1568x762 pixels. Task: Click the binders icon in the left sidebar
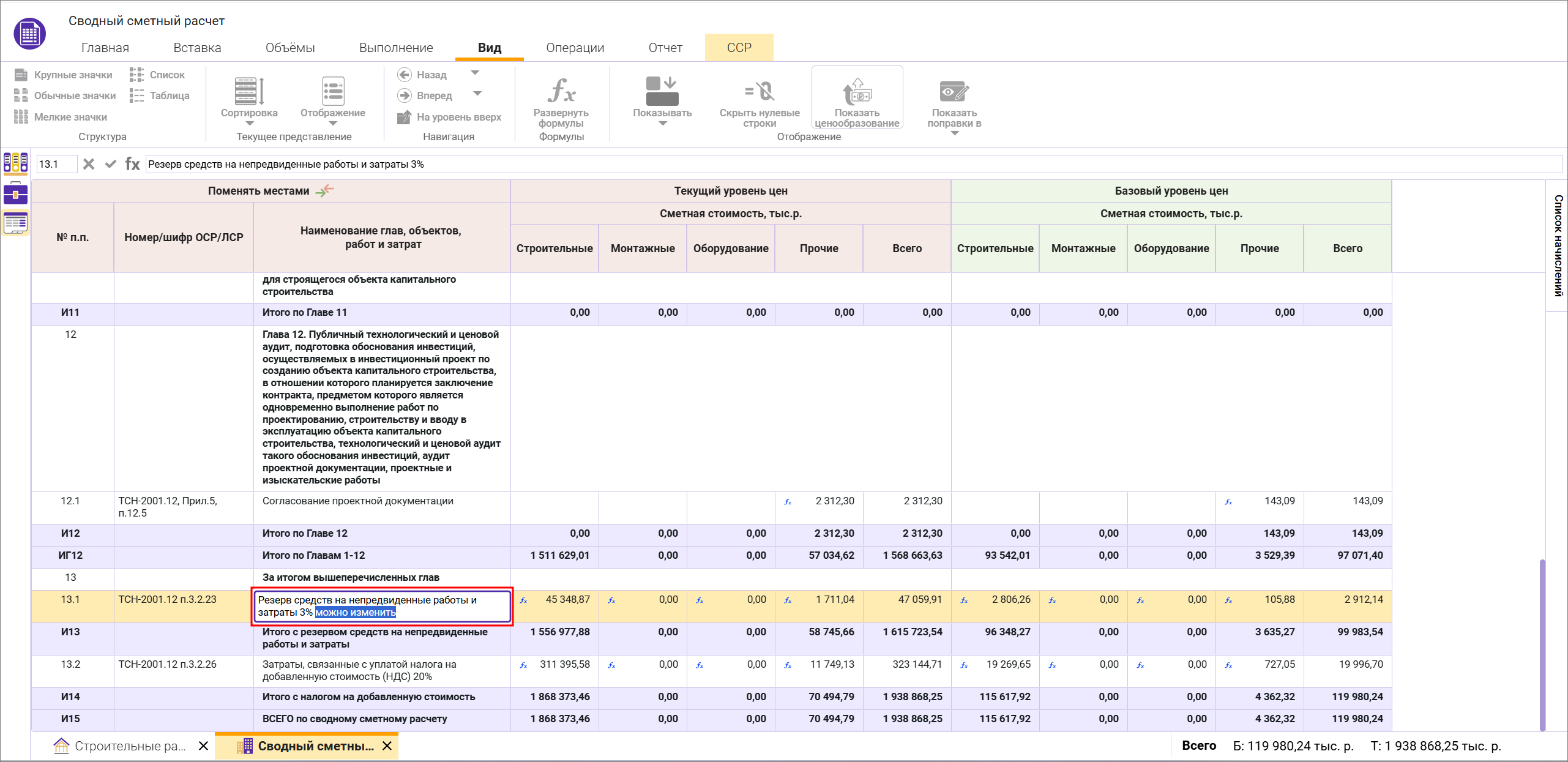click(x=16, y=163)
